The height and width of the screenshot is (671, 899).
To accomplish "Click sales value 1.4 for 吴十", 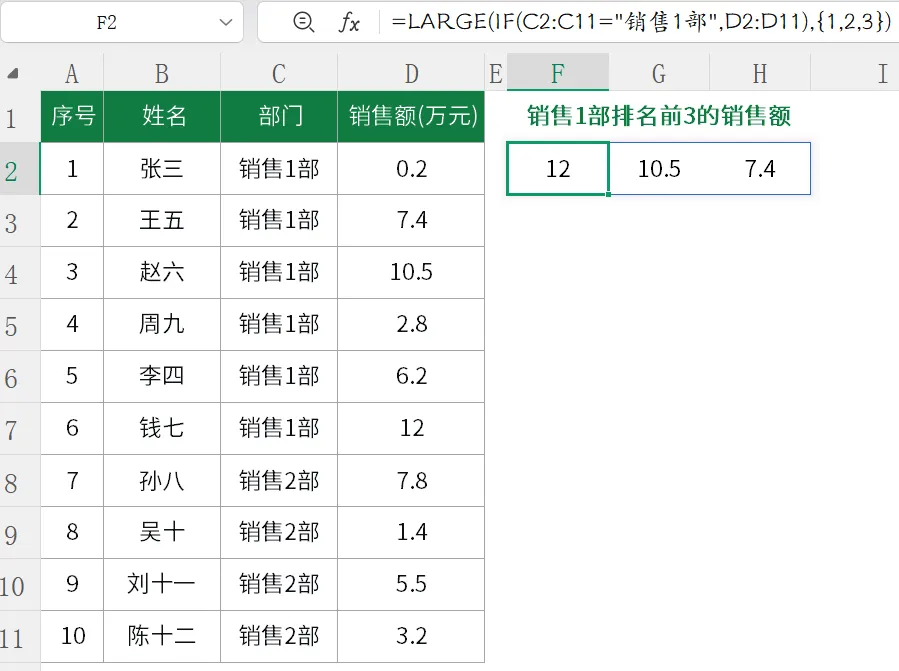I will [411, 532].
